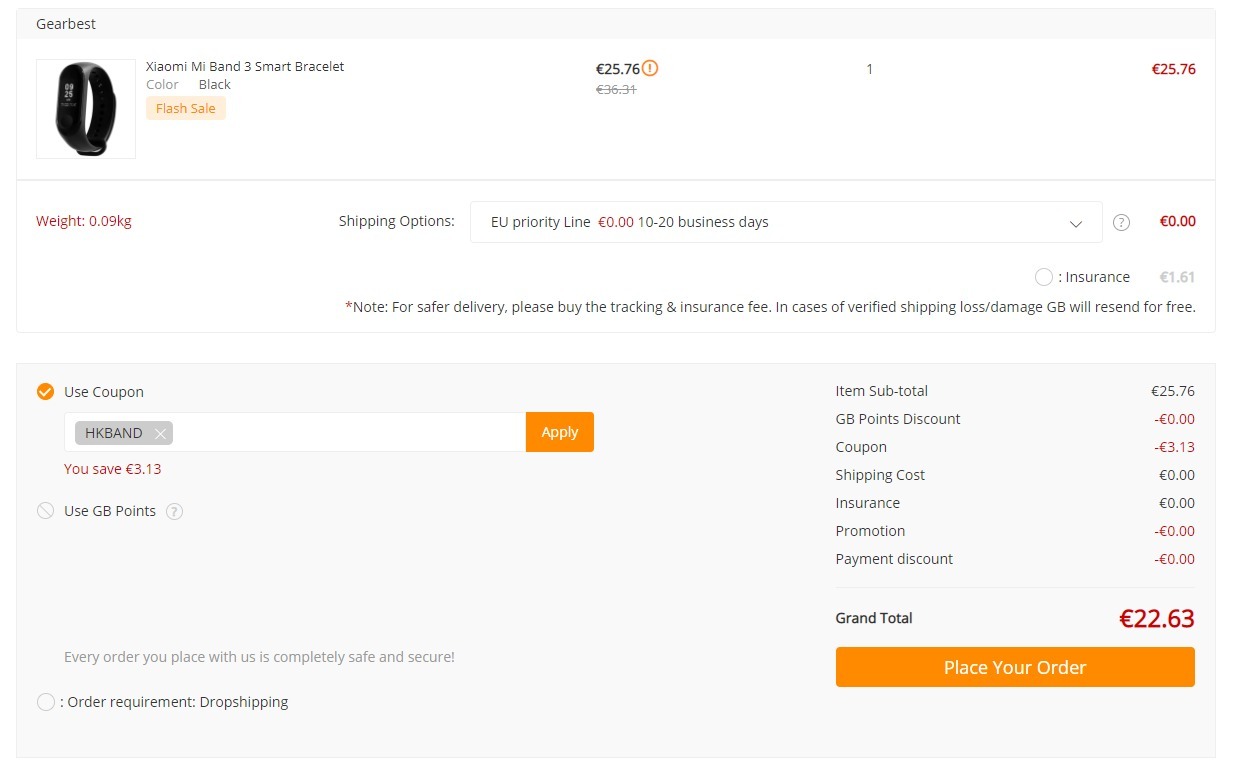Click the 'Weight: 0.09kg' label
This screenshot has width=1250, height=780.
84,221
